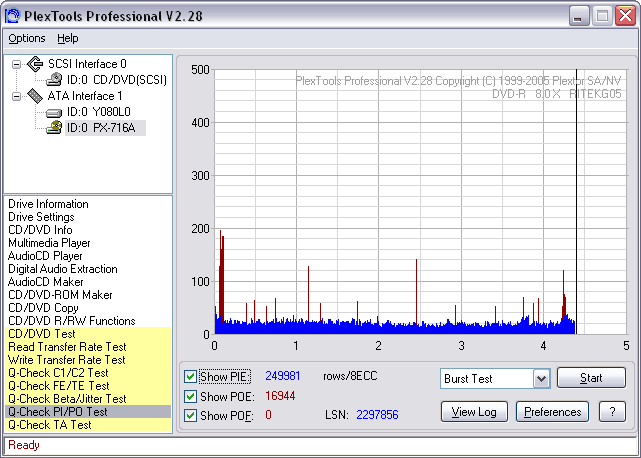The image size is (641, 458).
Task: Minimize the PlexTools window
Action: (x=578, y=16)
